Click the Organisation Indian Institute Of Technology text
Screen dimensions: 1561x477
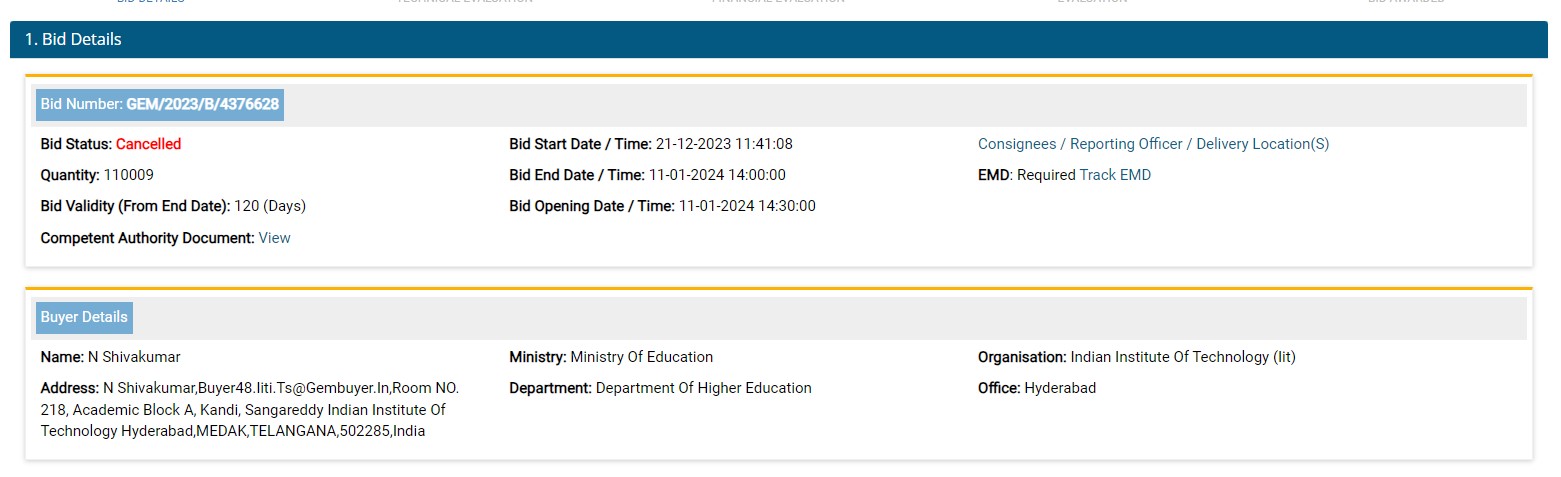pyautogui.click(x=1182, y=357)
